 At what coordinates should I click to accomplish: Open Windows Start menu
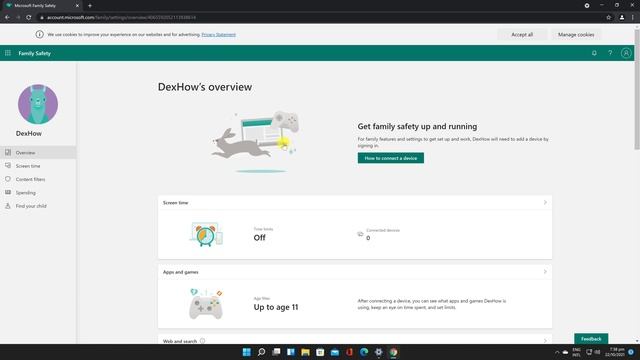click(247, 352)
